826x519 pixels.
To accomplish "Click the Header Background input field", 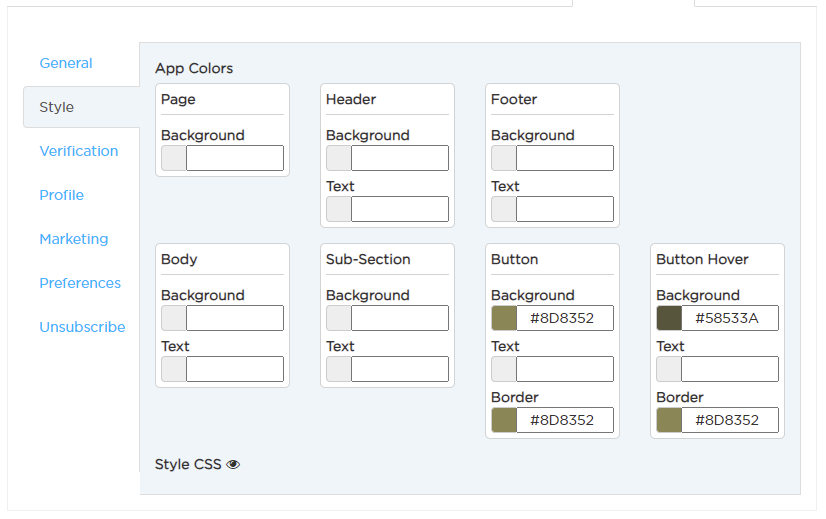I will pyautogui.click(x=400, y=158).
